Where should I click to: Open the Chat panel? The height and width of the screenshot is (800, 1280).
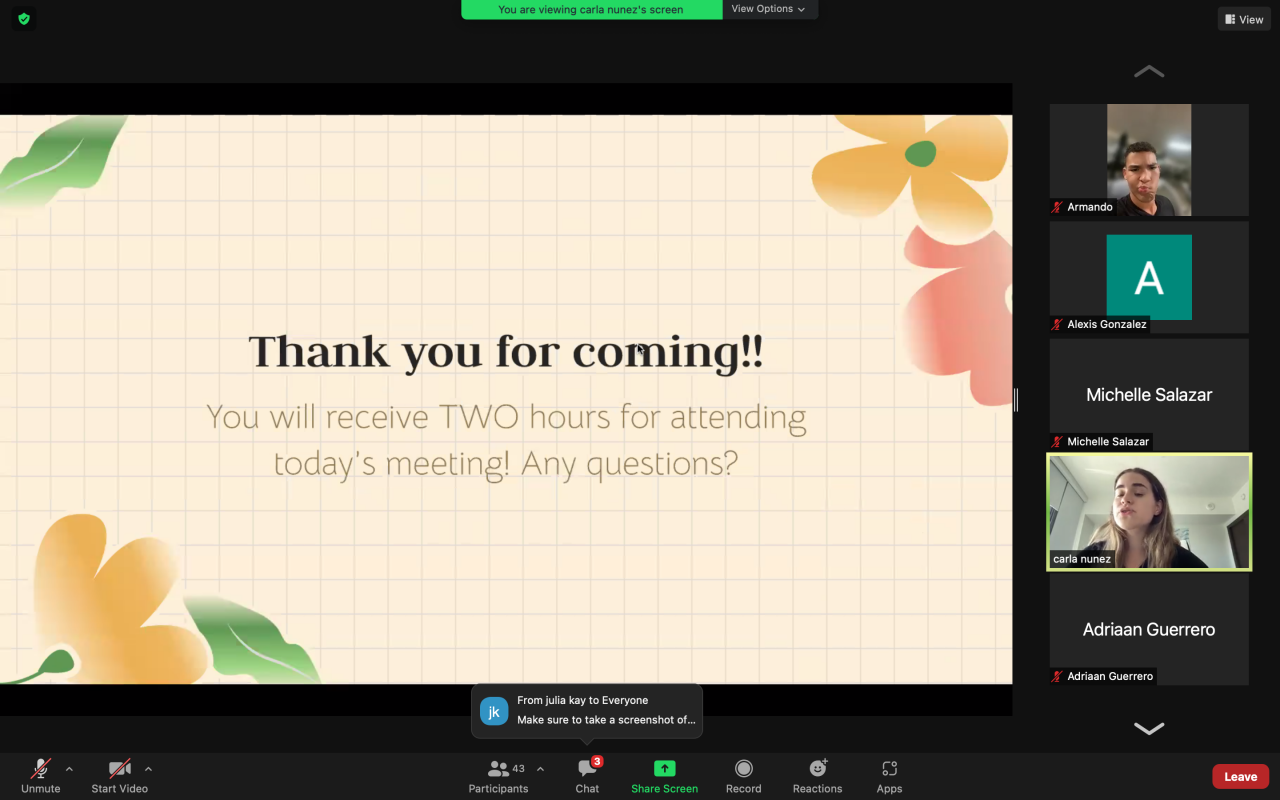pos(587,775)
